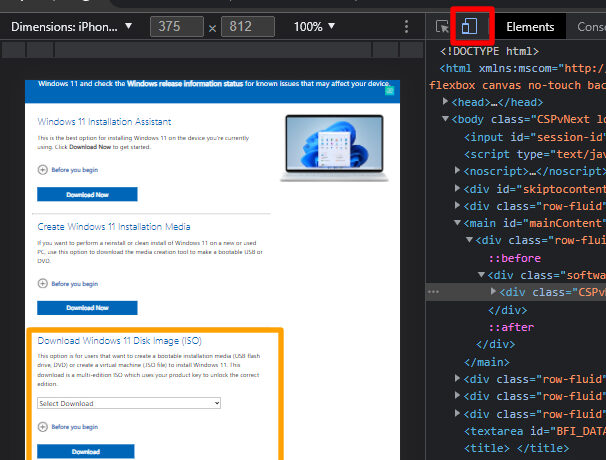
Task: Collapse the softwa... div node
Action: pyautogui.click(x=481, y=275)
